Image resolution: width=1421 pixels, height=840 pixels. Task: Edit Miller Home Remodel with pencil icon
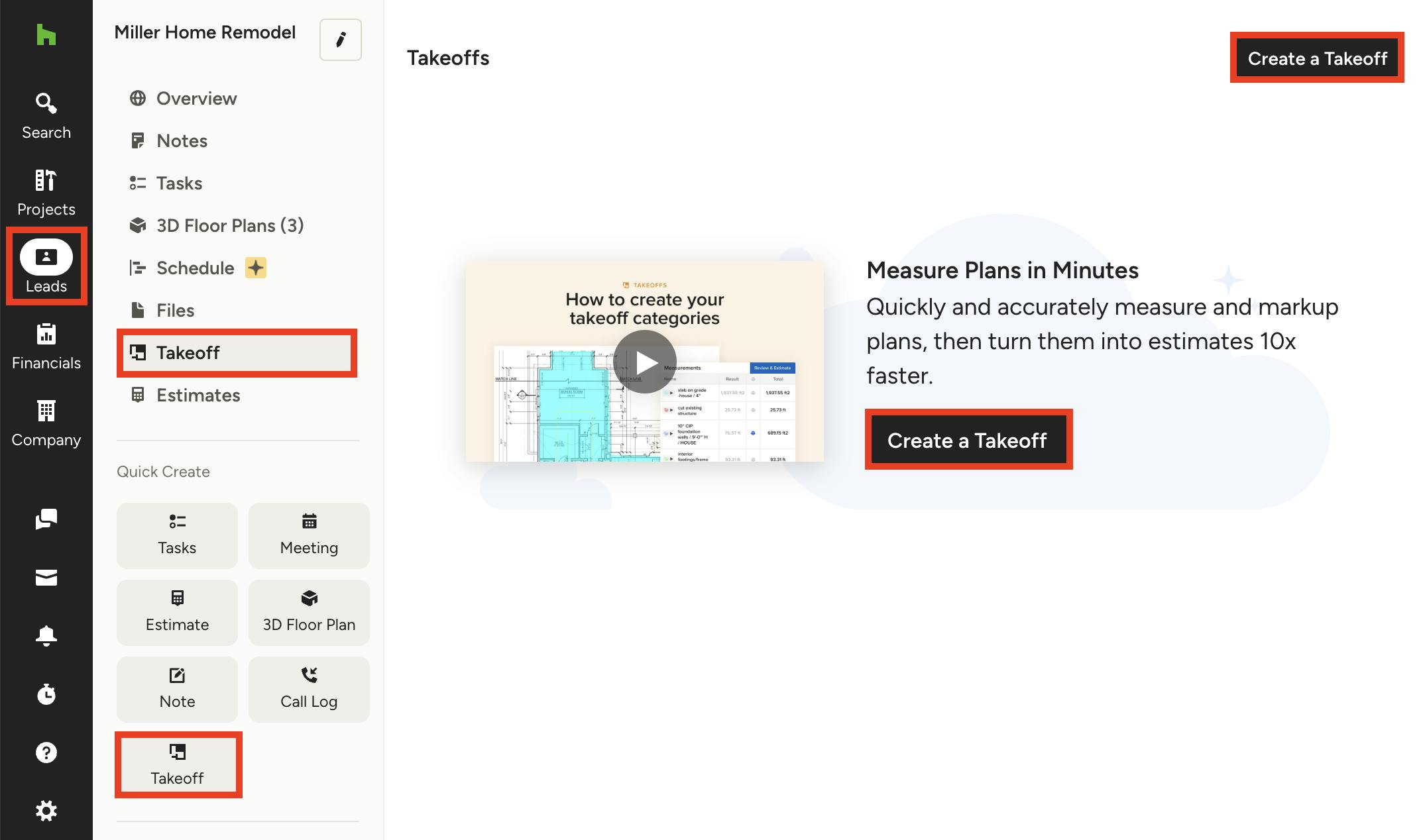pos(340,40)
